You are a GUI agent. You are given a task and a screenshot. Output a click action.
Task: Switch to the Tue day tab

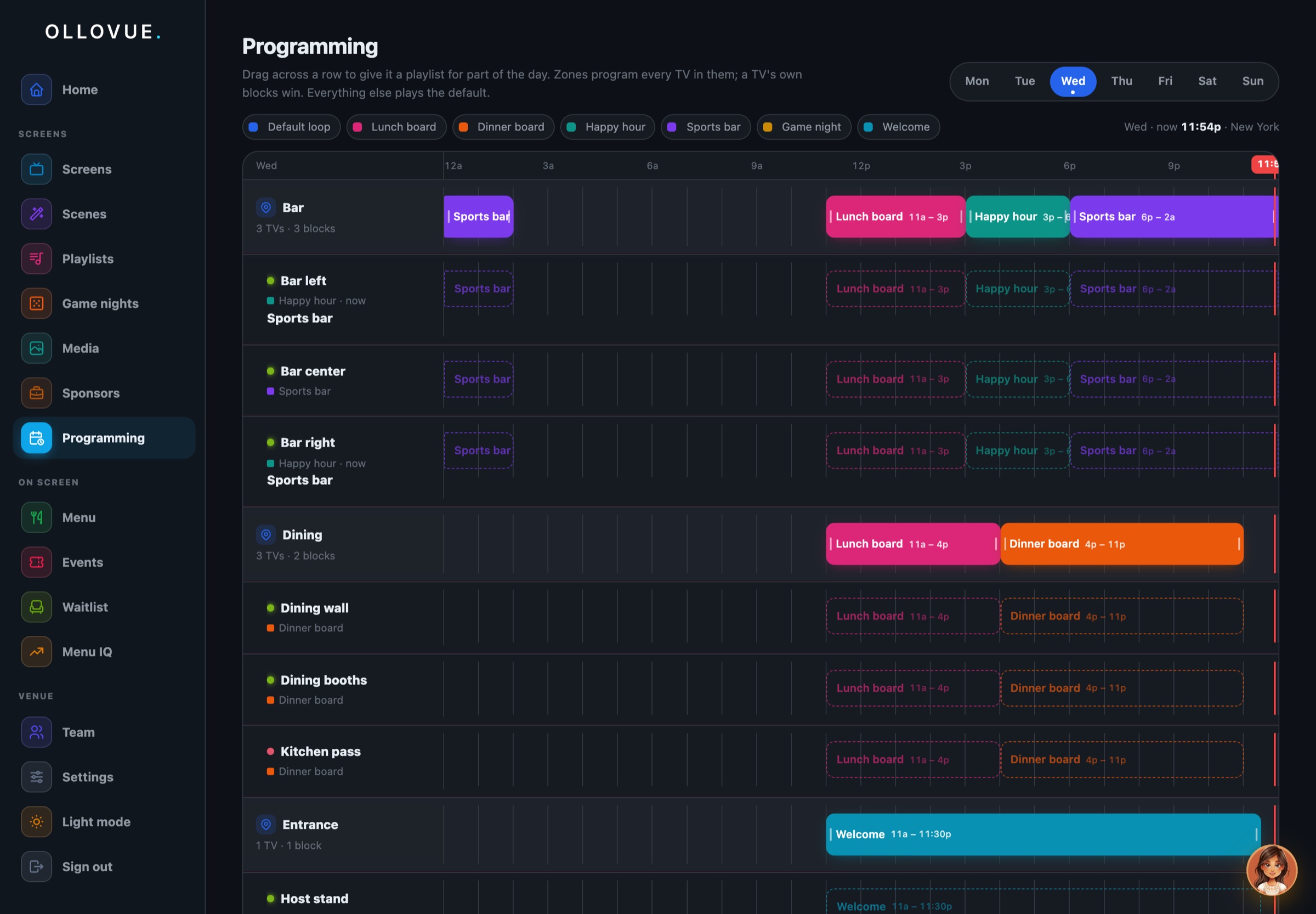pos(1025,81)
